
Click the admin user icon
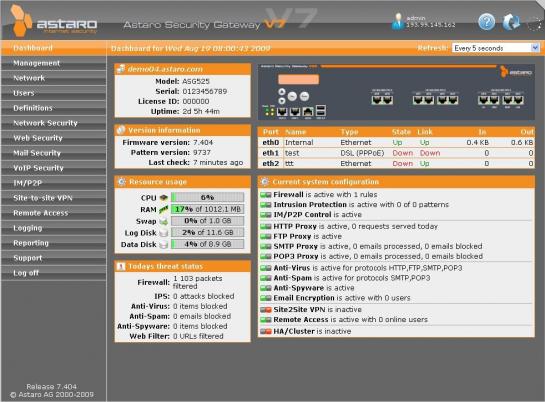click(x=398, y=22)
